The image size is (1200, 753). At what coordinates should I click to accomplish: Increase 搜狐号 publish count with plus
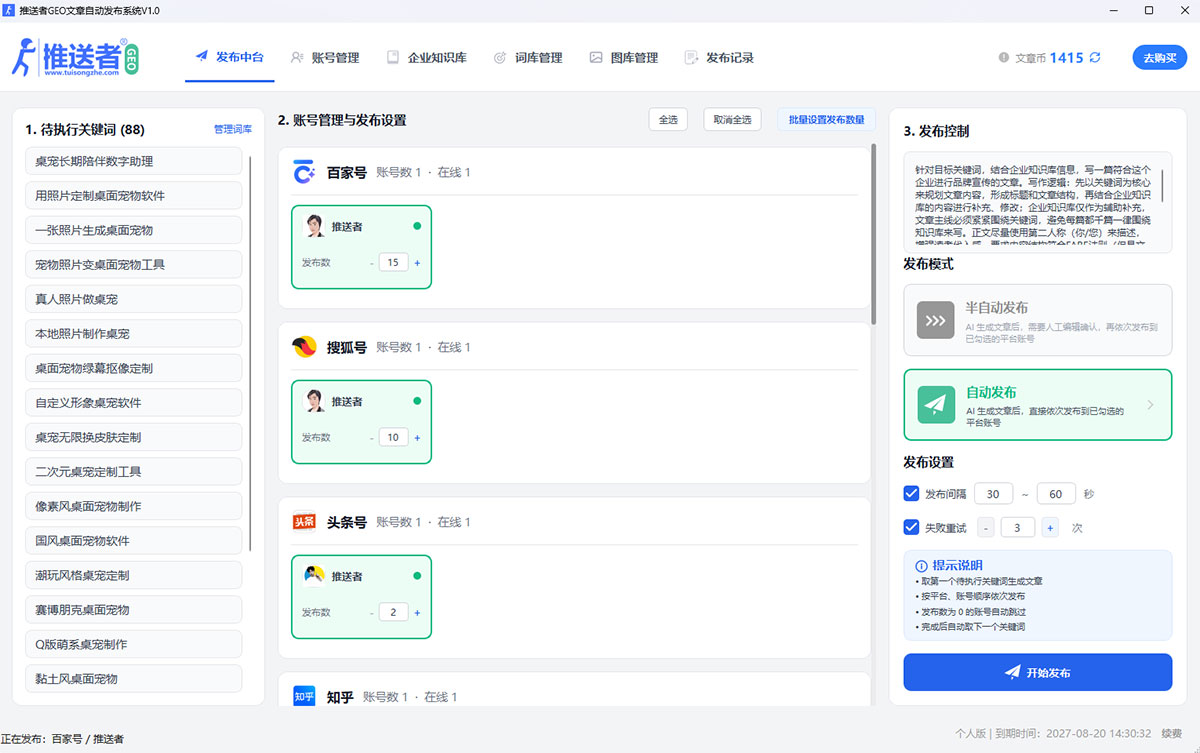[417, 438]
